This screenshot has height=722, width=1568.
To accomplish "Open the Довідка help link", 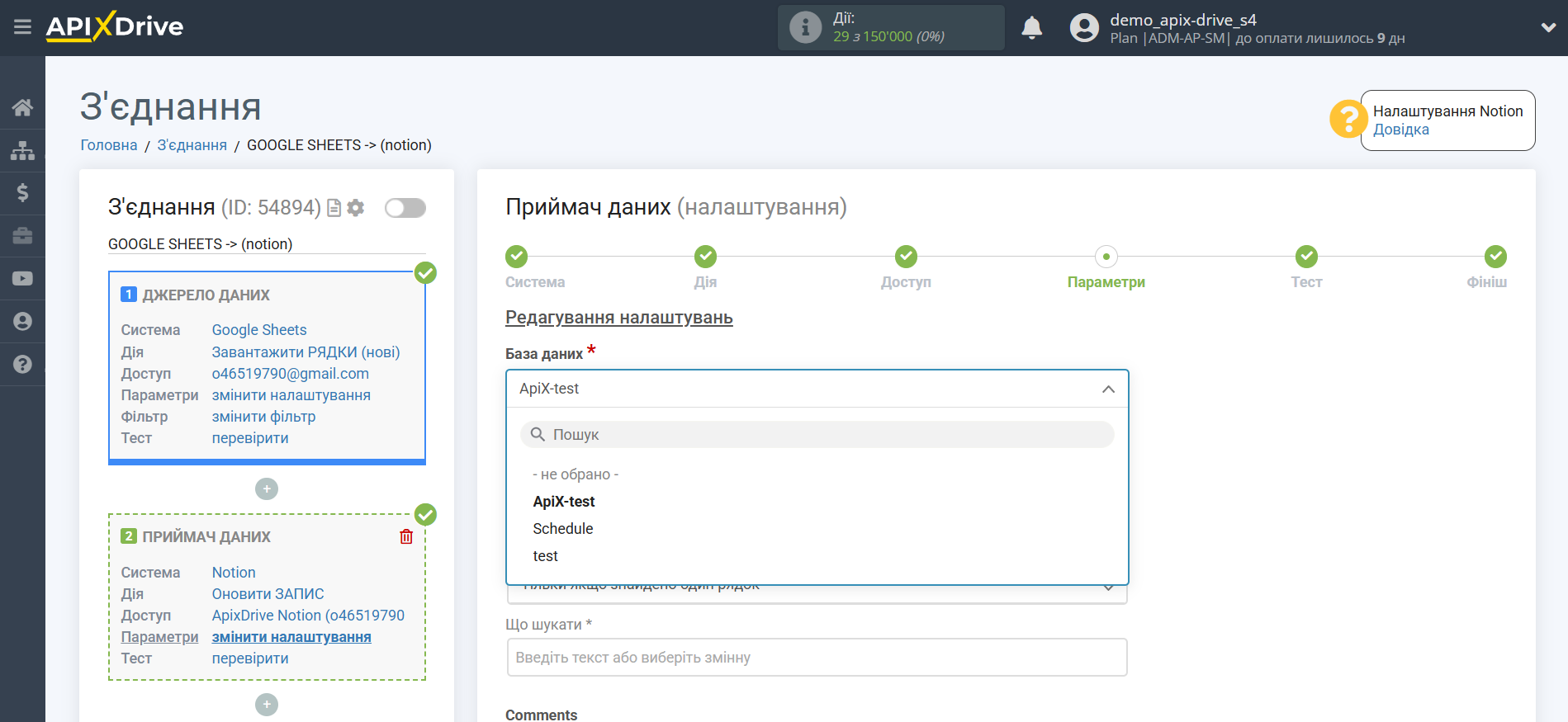I will pyautogui.click(x=1401, y=130).
